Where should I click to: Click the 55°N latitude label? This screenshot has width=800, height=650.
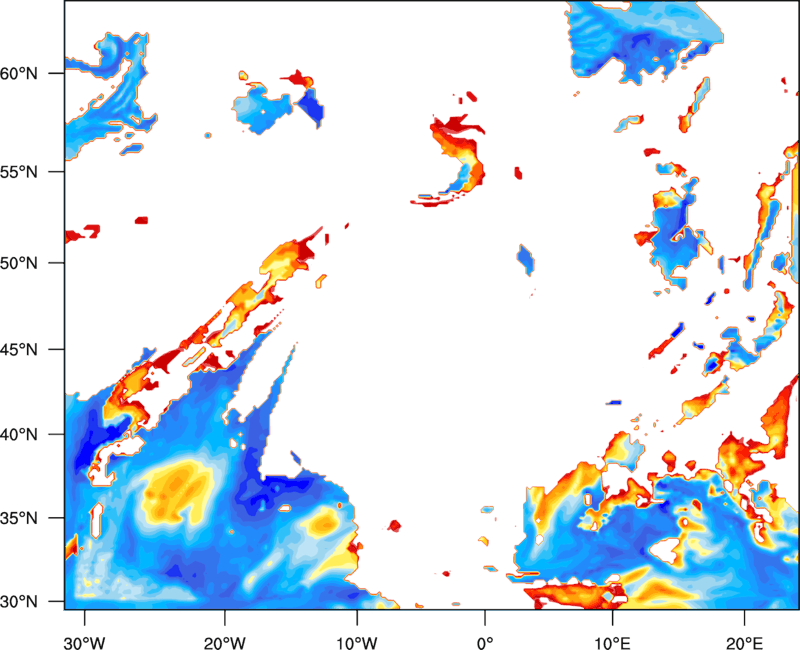[x=19, y=171]
